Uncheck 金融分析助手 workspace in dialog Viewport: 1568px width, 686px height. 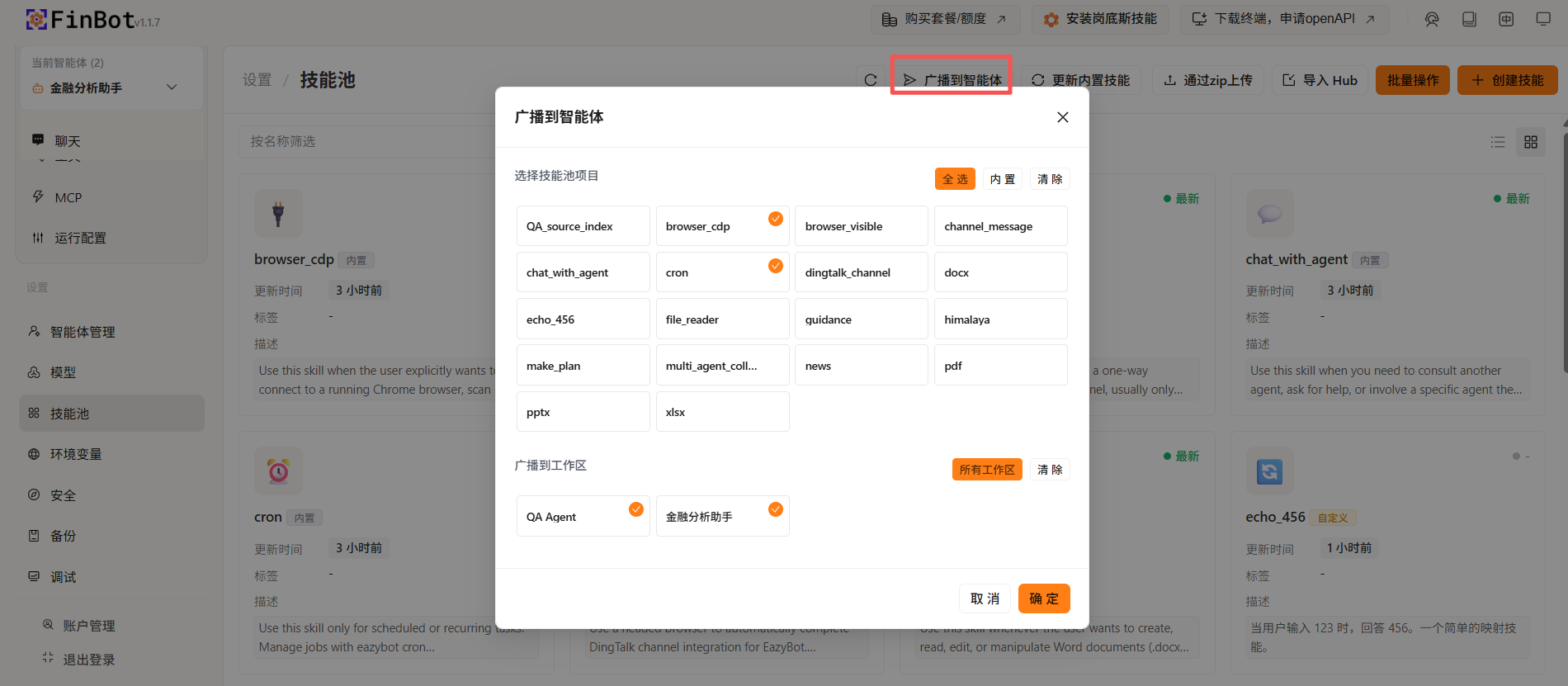tap(722, 516)
